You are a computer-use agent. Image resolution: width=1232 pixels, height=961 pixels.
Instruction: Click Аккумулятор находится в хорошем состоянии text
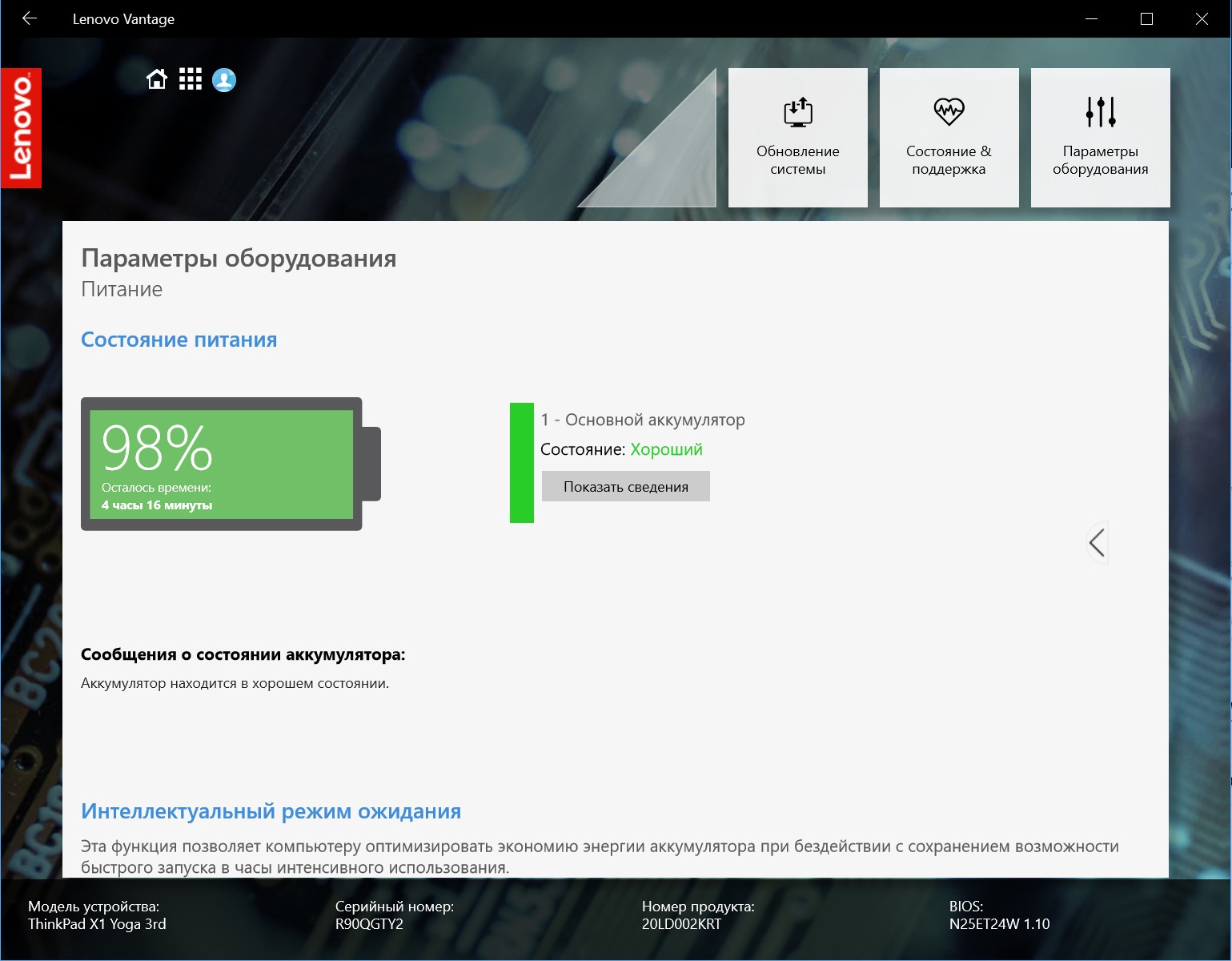(x=235, y=683)
